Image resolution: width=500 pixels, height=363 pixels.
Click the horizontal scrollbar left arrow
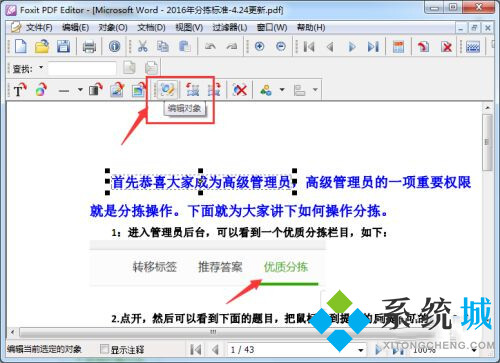[12, 332]
